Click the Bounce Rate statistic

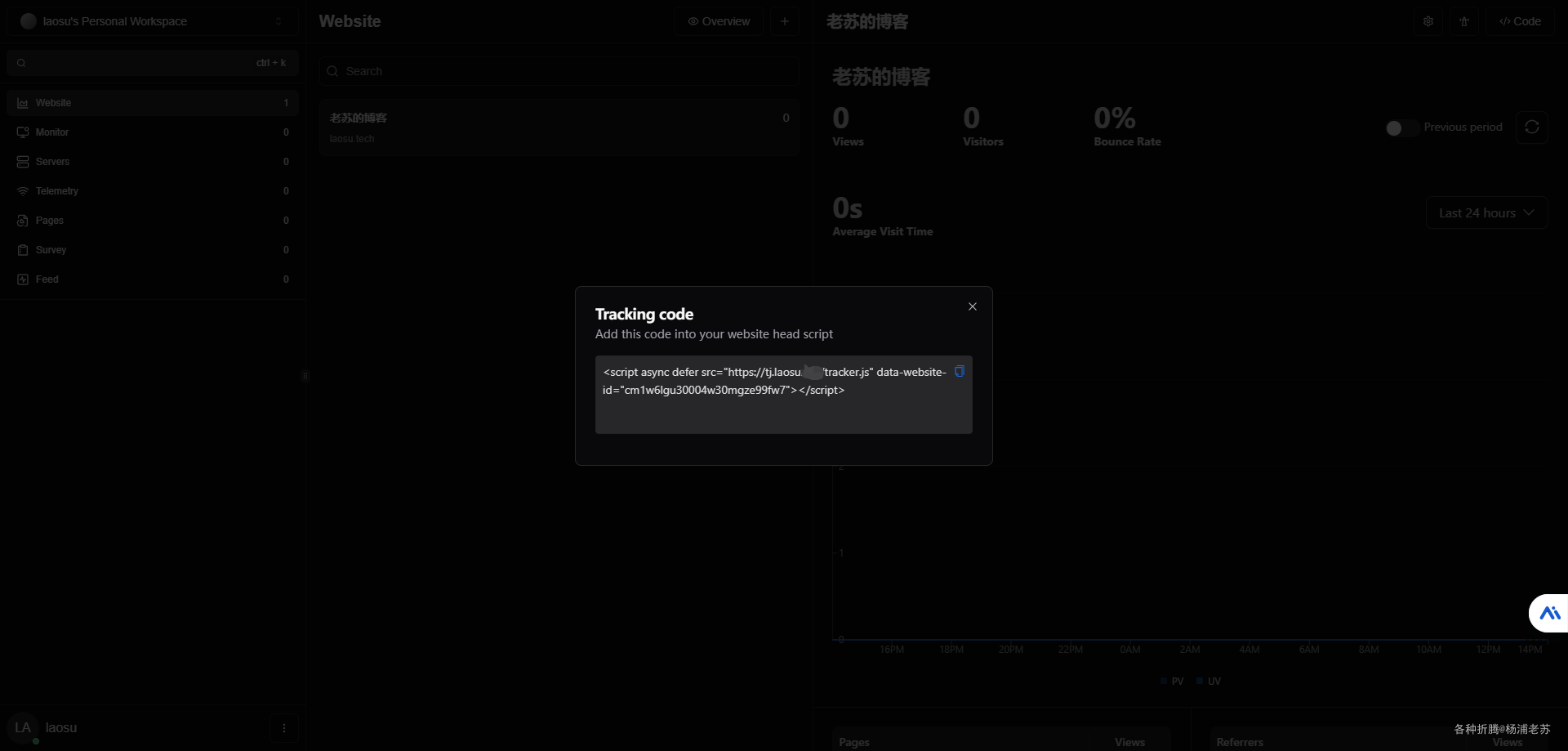pyautogui.click(x=1127, y=127)
